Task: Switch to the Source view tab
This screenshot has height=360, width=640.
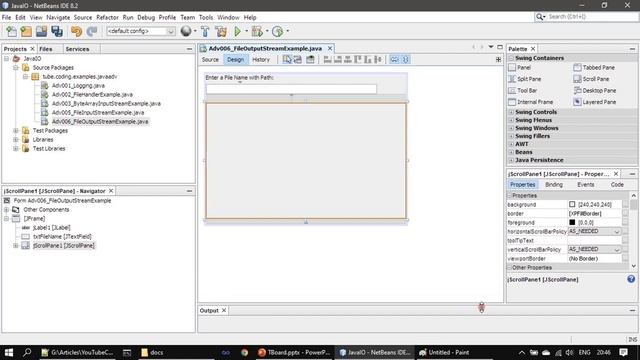Action: click(210, 60)
